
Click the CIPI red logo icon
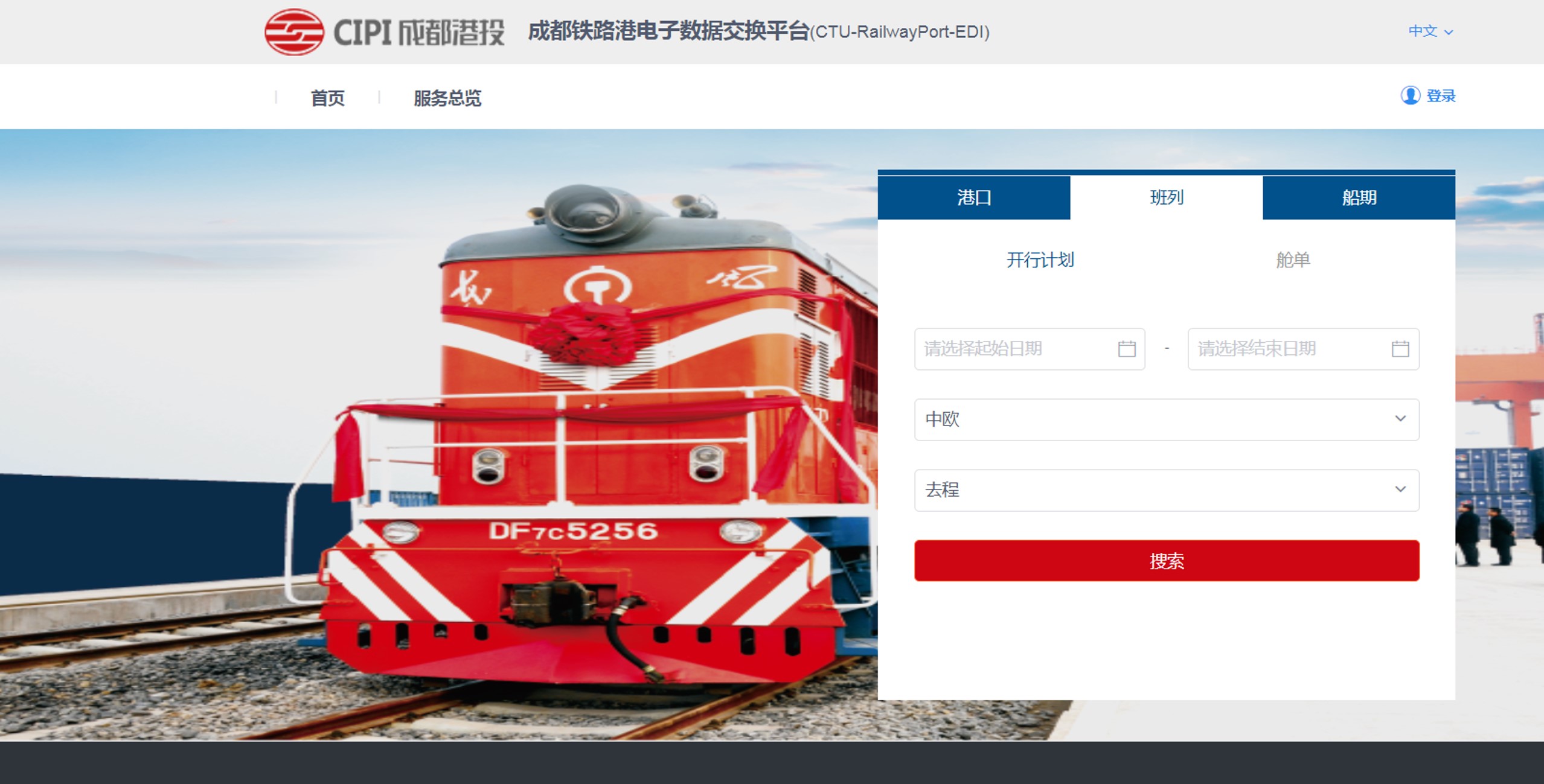(x=294, y=32)
